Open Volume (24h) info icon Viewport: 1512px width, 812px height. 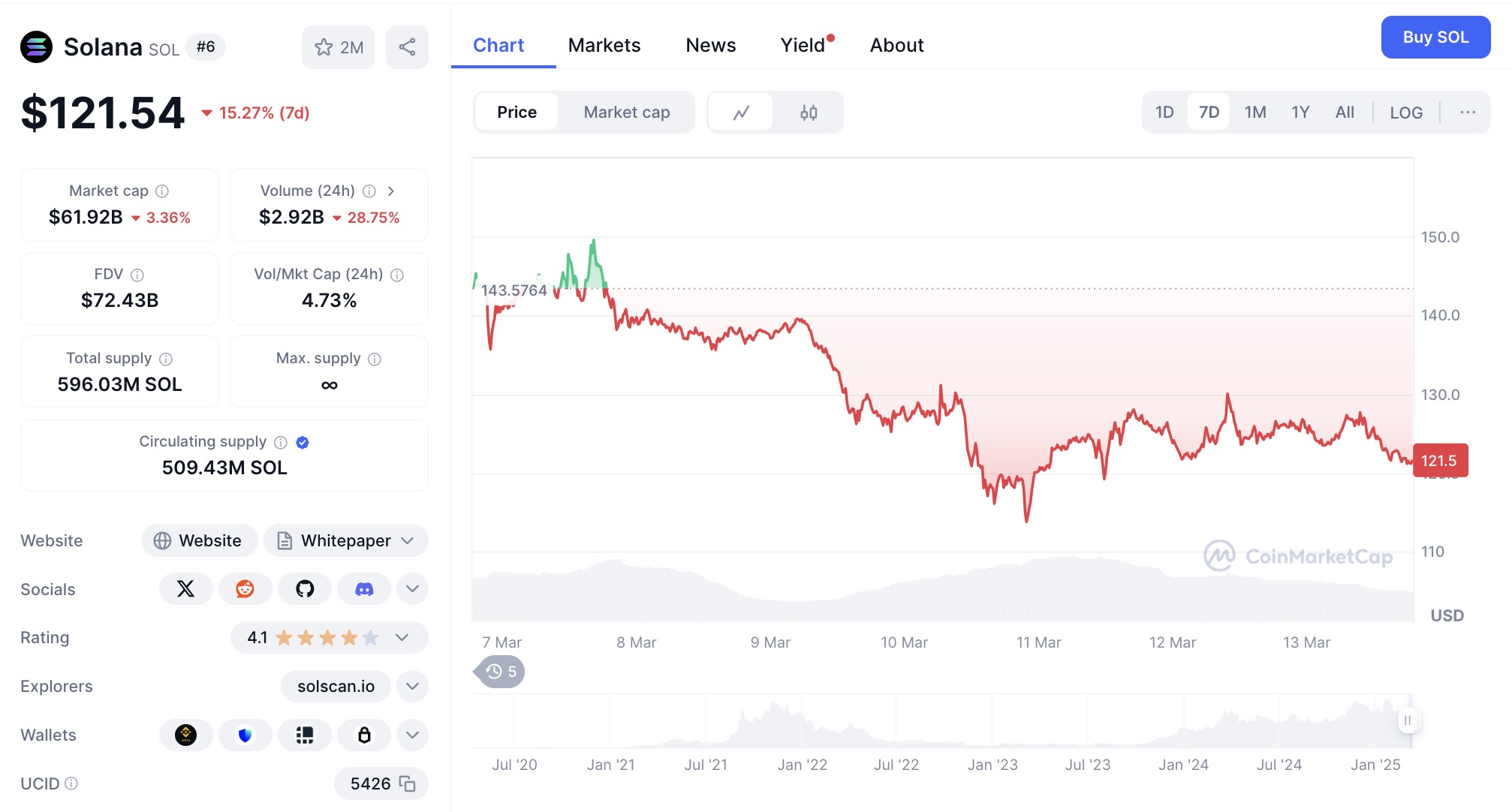[369, 191]
